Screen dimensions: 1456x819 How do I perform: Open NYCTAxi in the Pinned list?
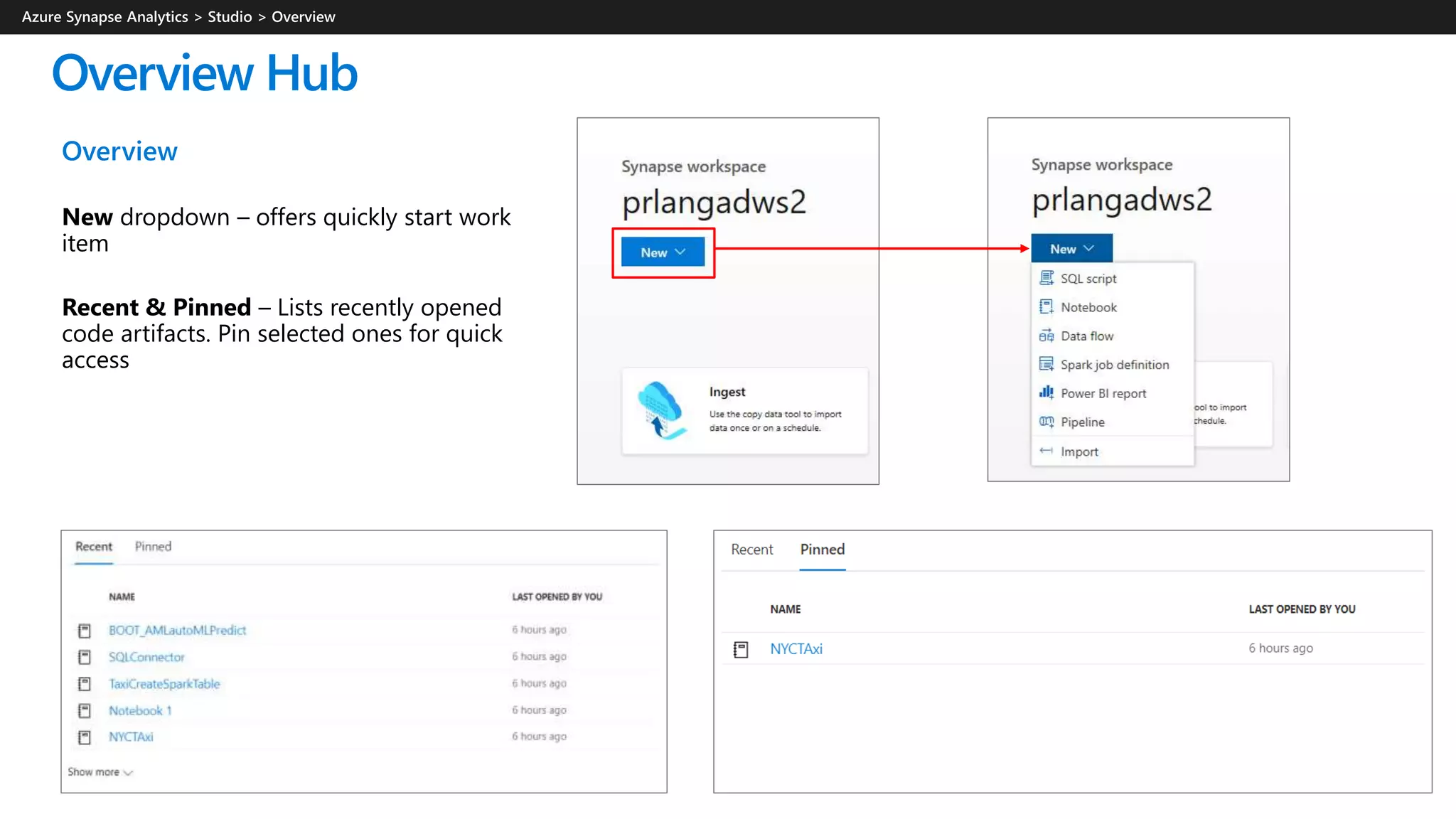pos(796,649)
